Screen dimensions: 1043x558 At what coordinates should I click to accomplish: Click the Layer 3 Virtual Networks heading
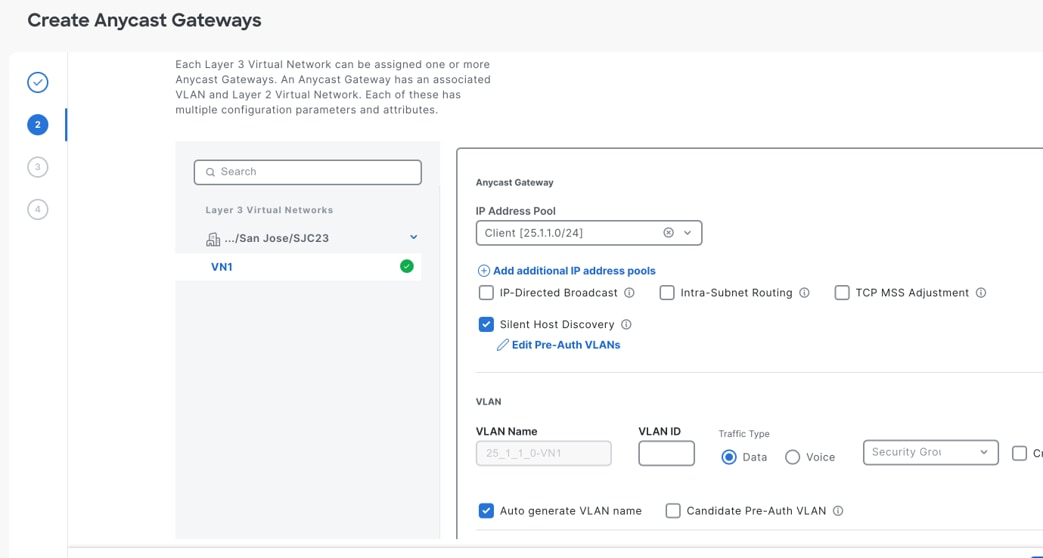269,210
